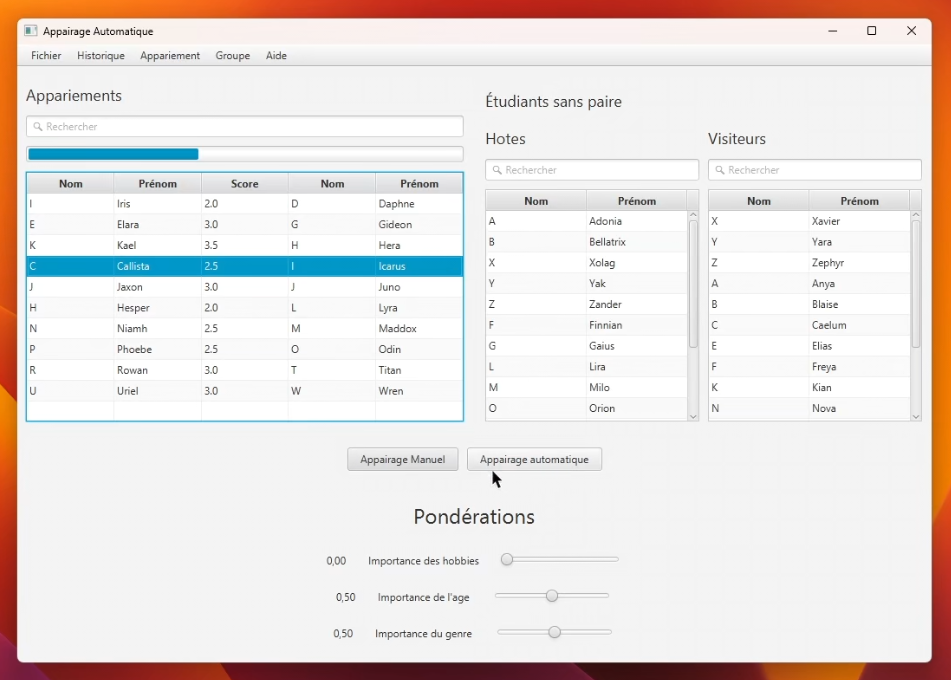Open the Groupe menu
Image resolution: width=951 pixels, height=680 pixels.
(x=233, y=56)
